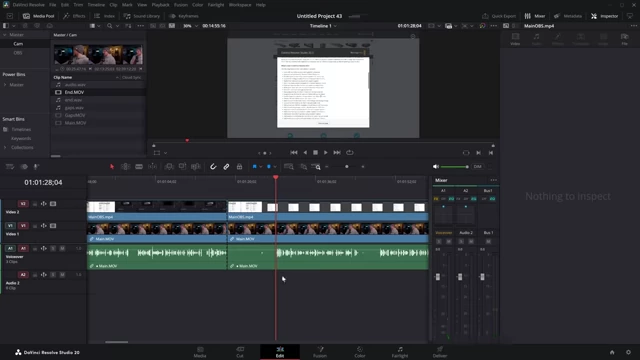Toggle the Linked Selection chain icon

coord(226,167)
